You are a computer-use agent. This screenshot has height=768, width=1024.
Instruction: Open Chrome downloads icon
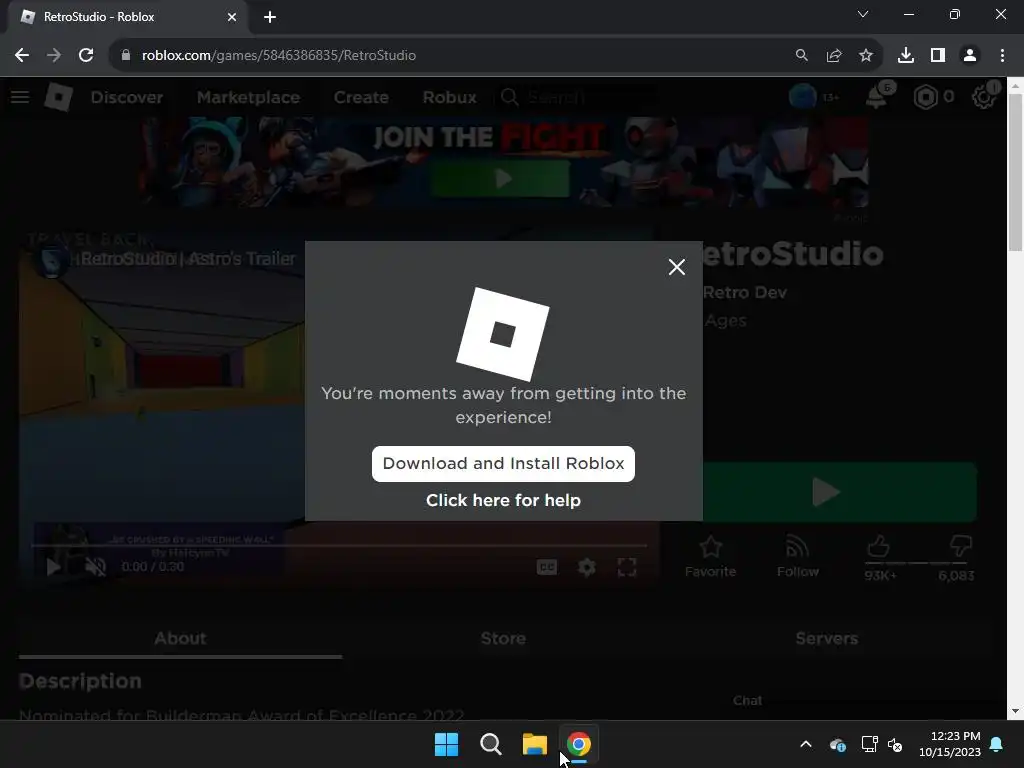click(x=906, y=56)
